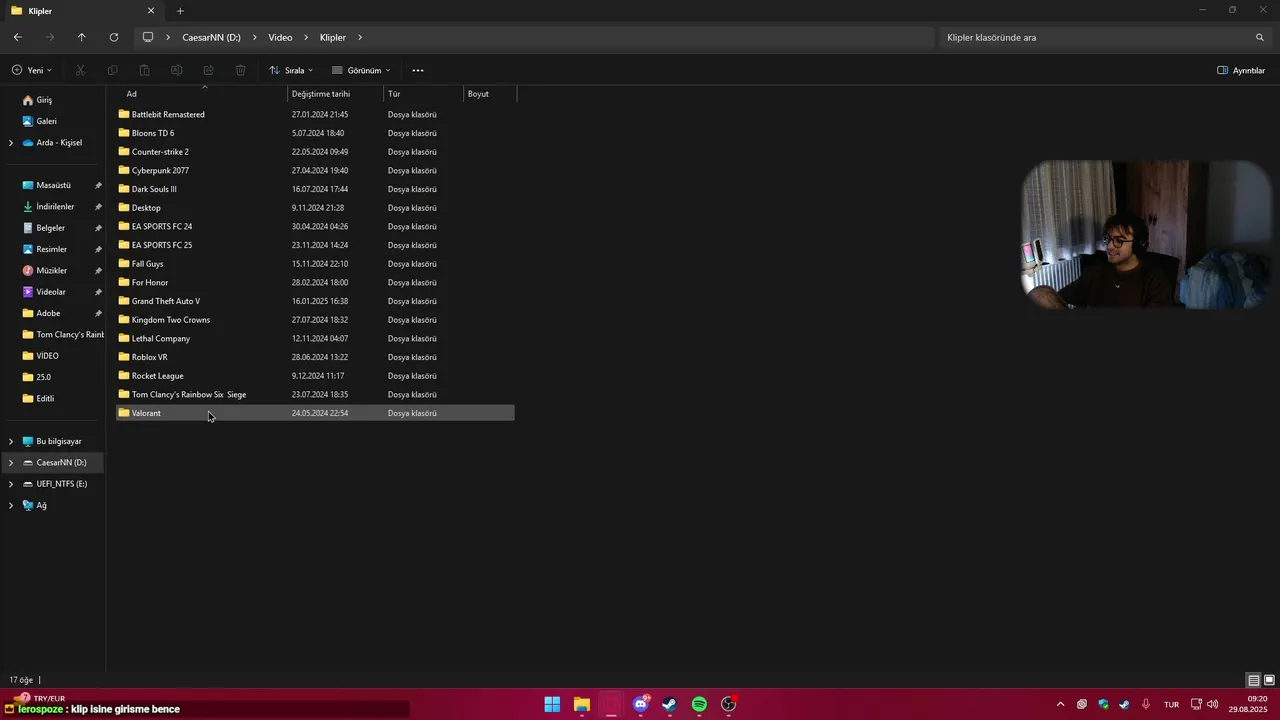
Task: Open the Yeni (New) dropdown
Action: [x=32, y=70]
